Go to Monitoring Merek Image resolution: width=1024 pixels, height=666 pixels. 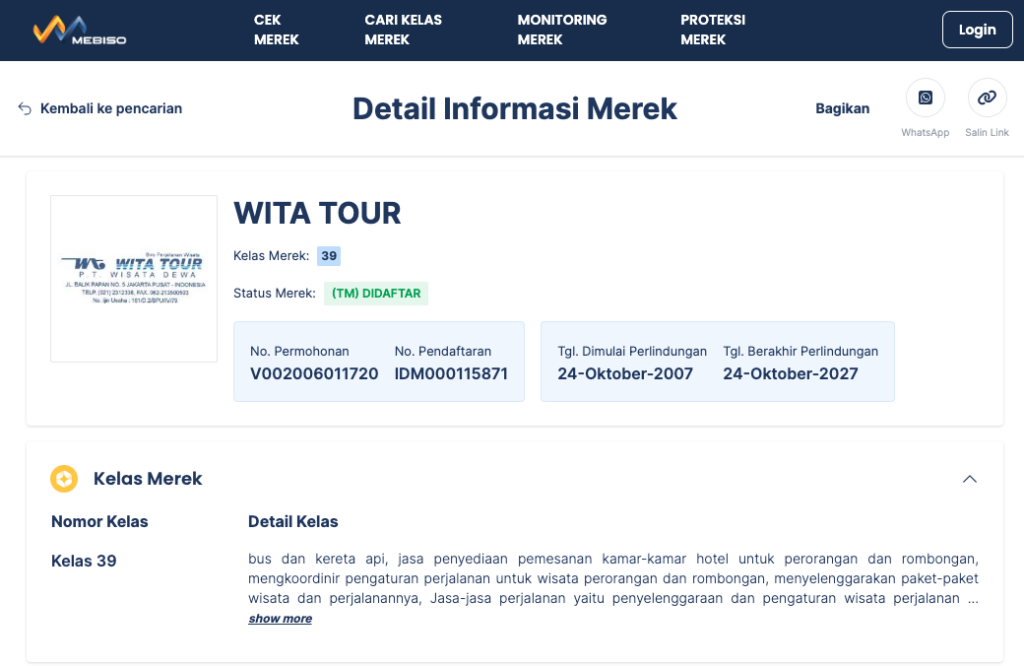click(562, 30)
